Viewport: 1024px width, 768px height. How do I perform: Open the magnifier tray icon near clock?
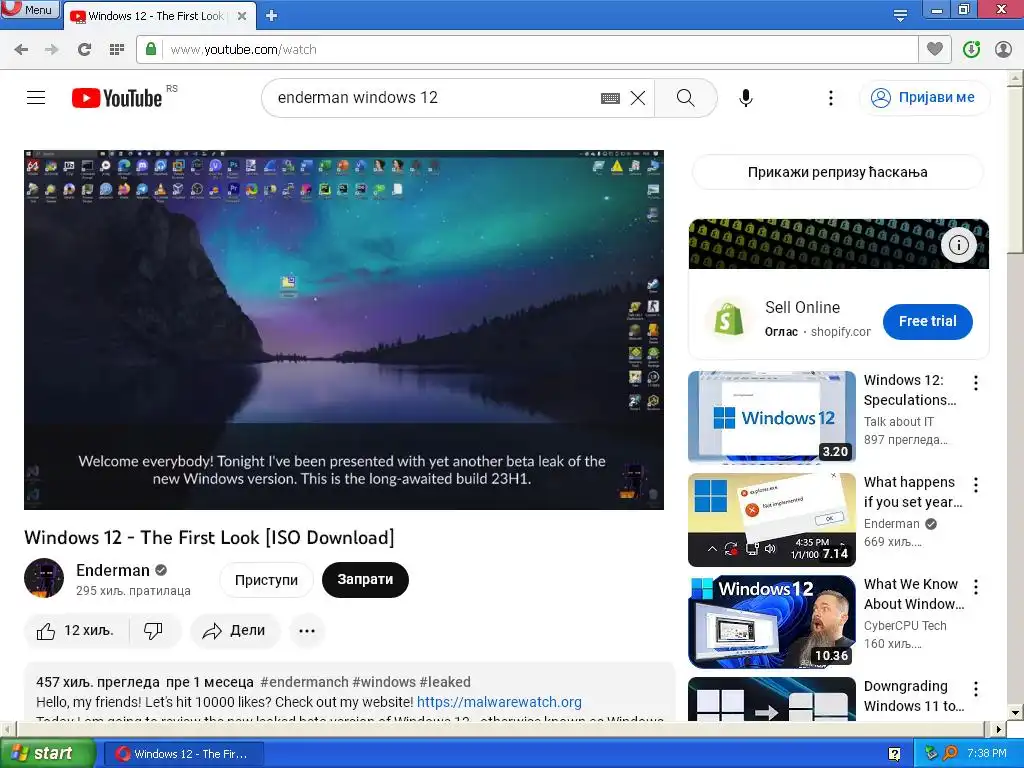pos(950,754)
